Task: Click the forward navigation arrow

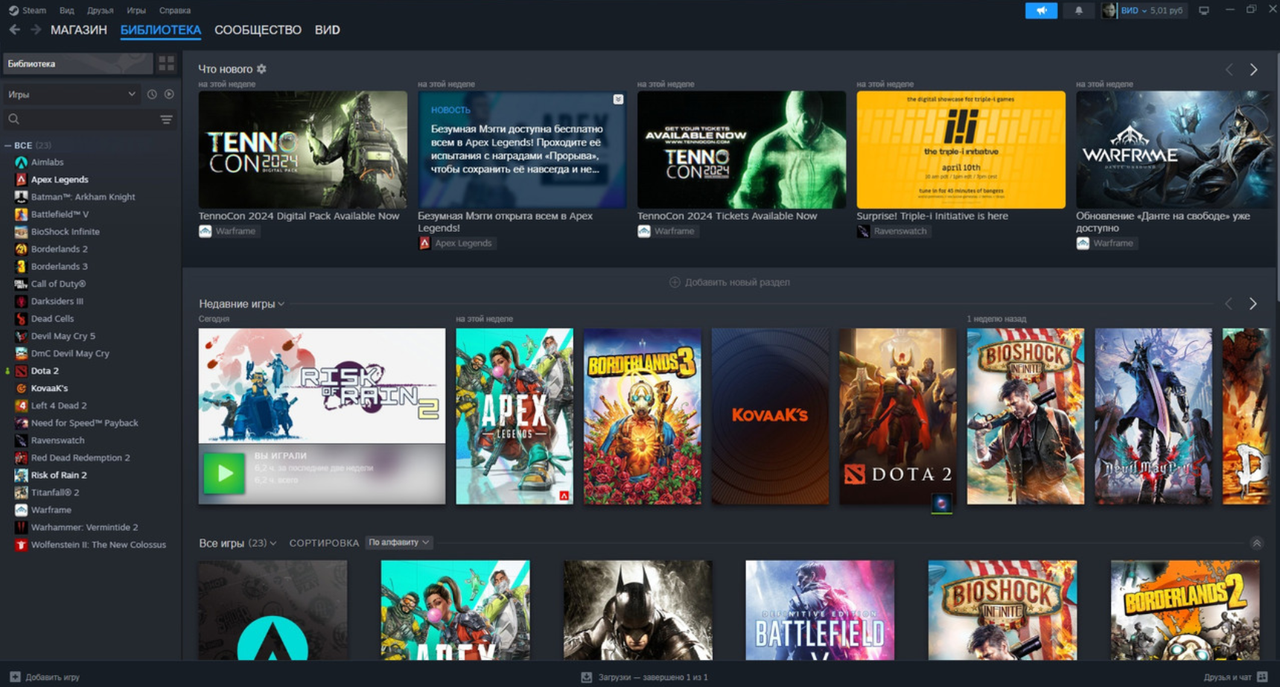Action: [36, 30]
